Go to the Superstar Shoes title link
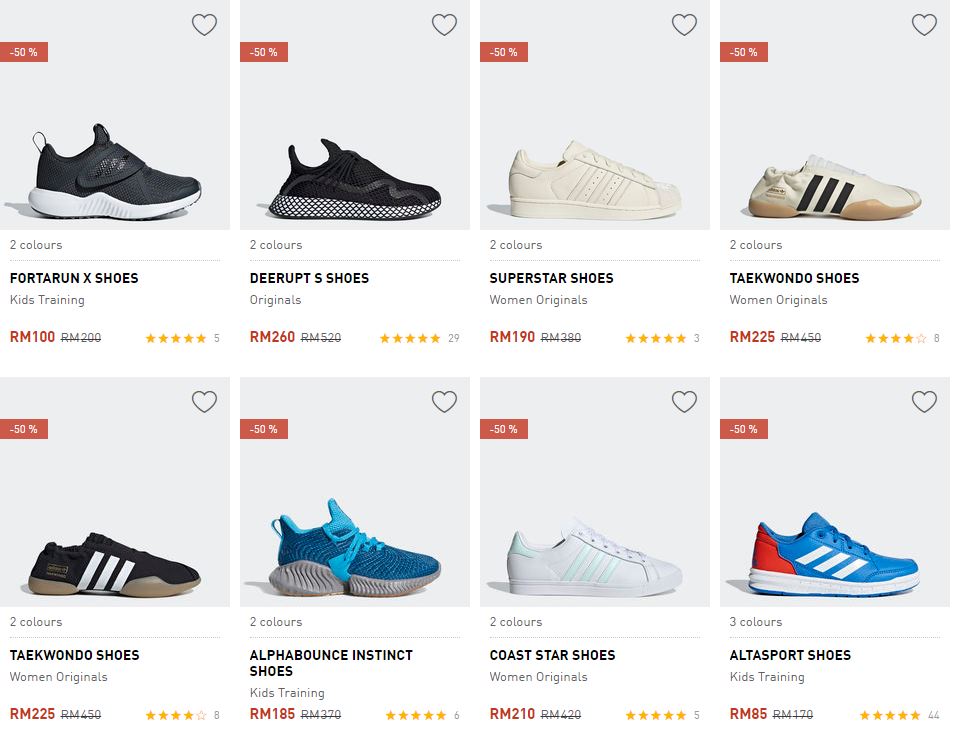Image resolution: width=955 pixels, height=739 pixels. (551, 278)
